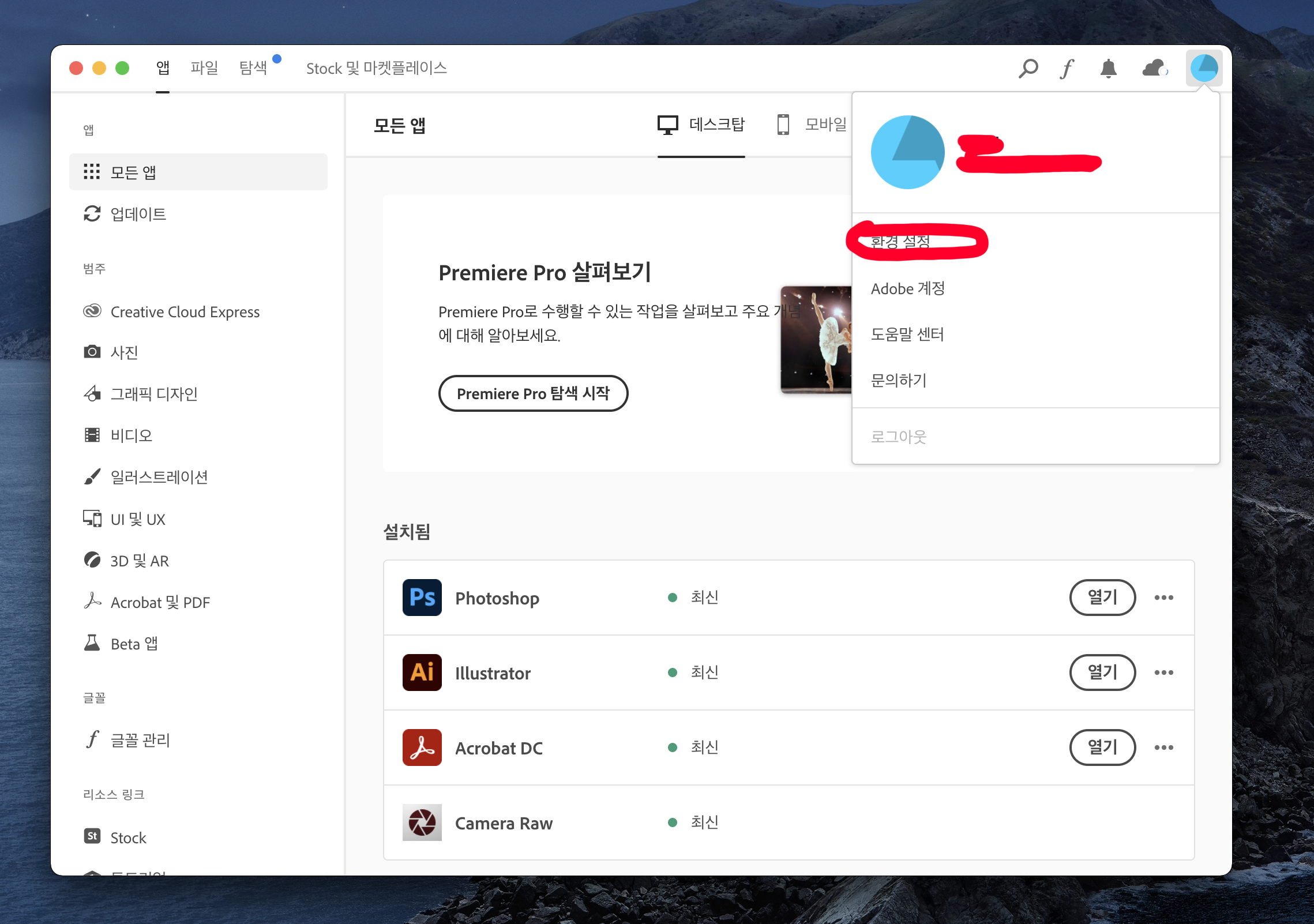1314x924 pixels.
Task: Open the notifications bell icon
Action: (1108, 69)
